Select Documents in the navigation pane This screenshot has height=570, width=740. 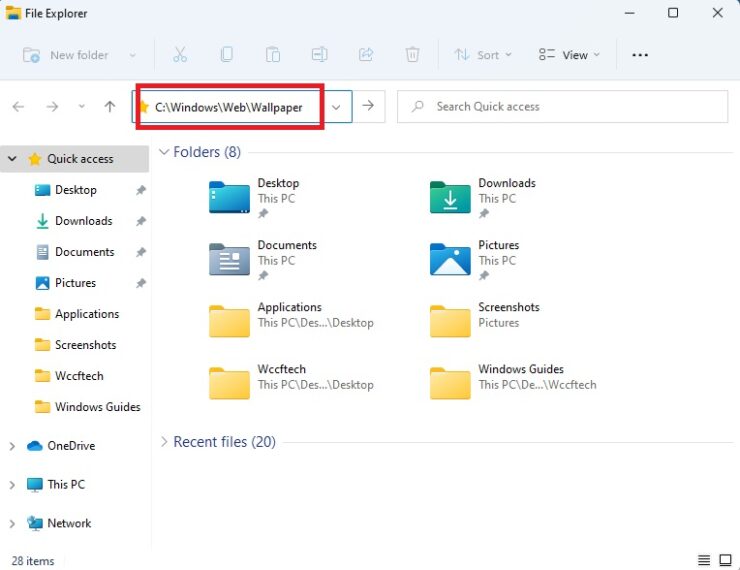point(84,252)
